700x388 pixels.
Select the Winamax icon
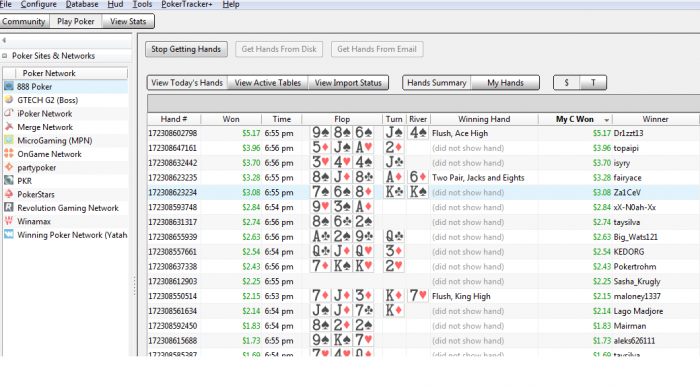pos(9,221)
